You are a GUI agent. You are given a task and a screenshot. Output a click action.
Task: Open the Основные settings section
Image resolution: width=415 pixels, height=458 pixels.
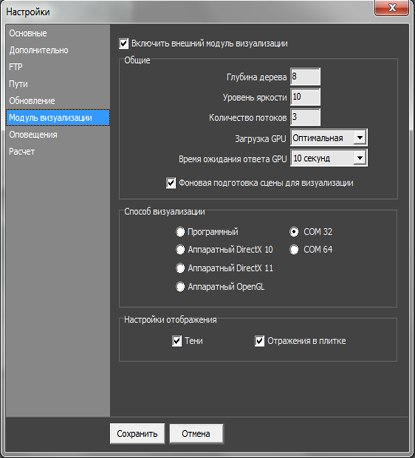click(x=28, y=33)
